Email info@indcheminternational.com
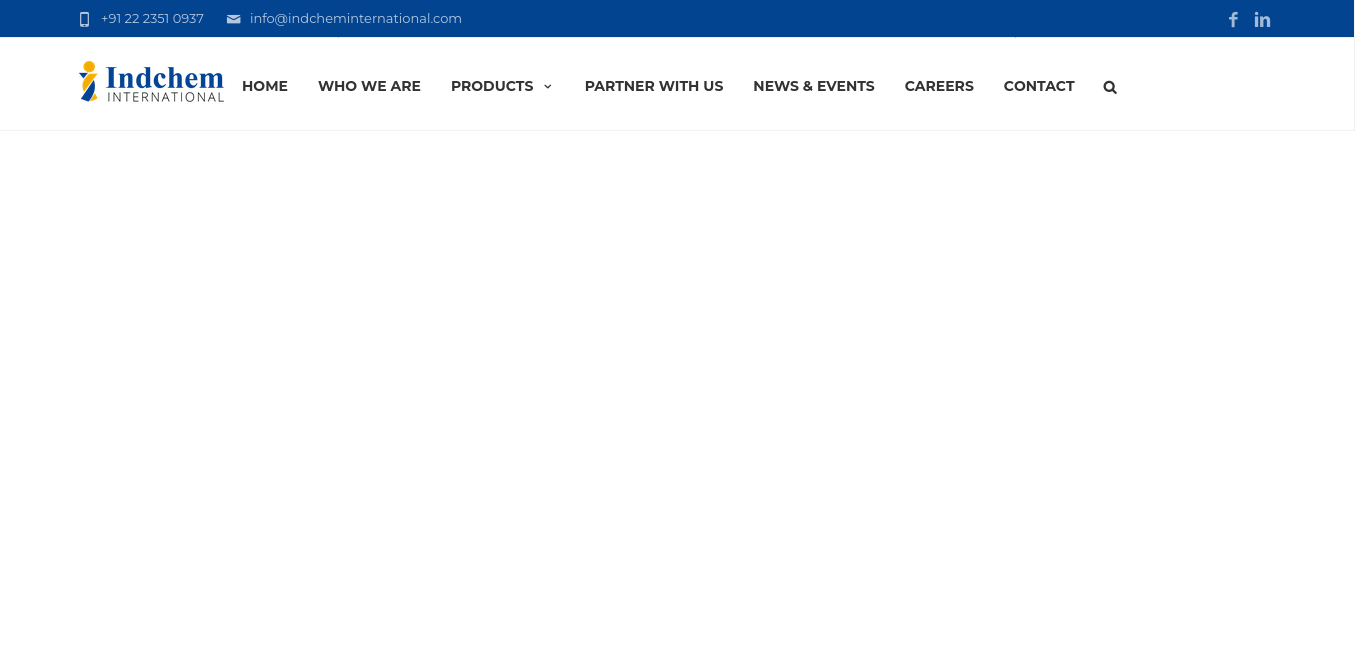Screen dimensions: 1366x651 [356, 19]
